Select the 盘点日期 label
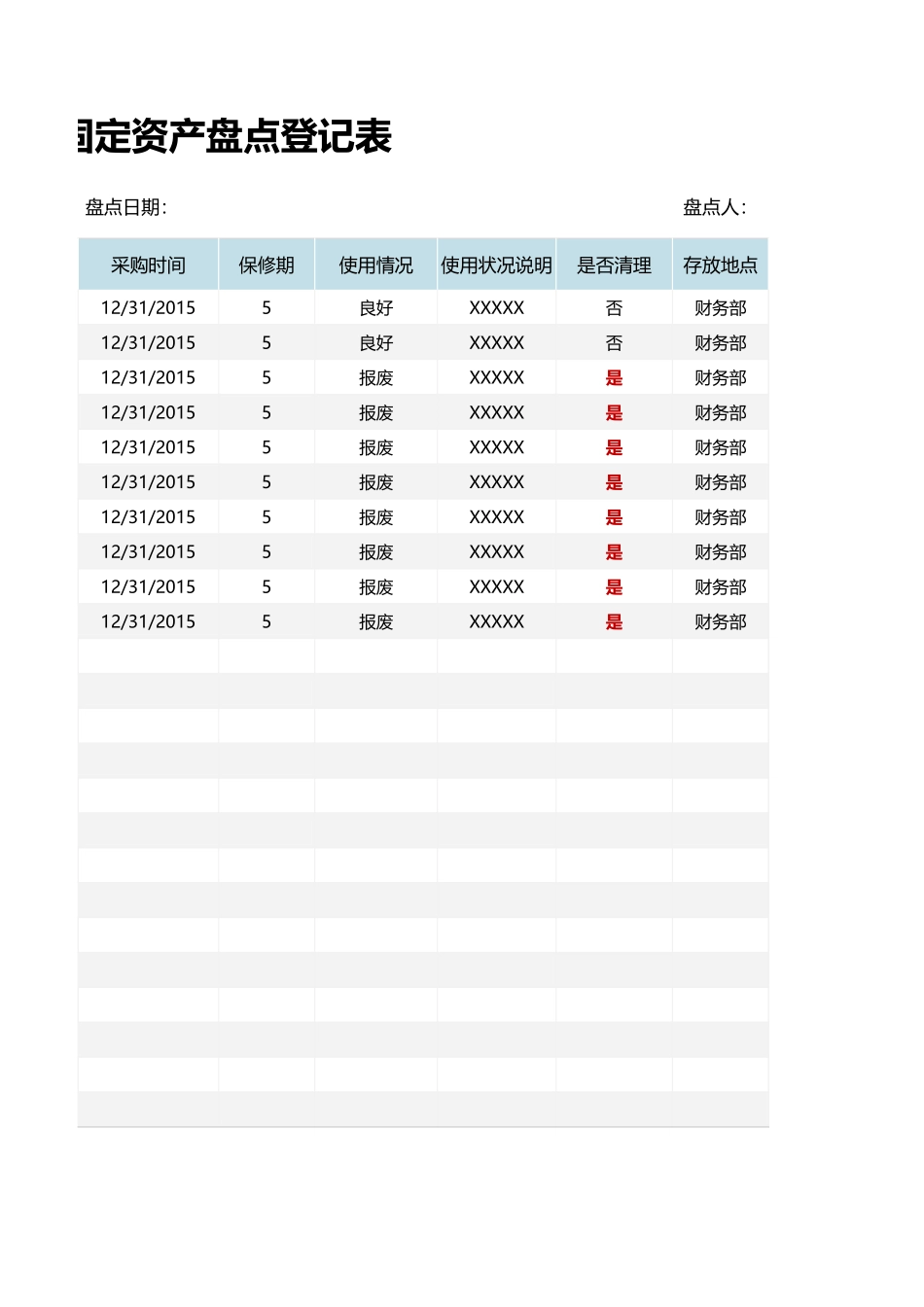924x1307 pixels. (126, 207)
